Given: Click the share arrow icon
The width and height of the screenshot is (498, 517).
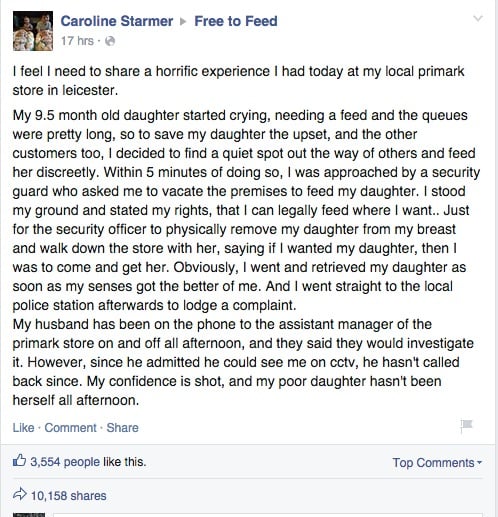Looking at the screenshot, I should (x=19, y=494).
